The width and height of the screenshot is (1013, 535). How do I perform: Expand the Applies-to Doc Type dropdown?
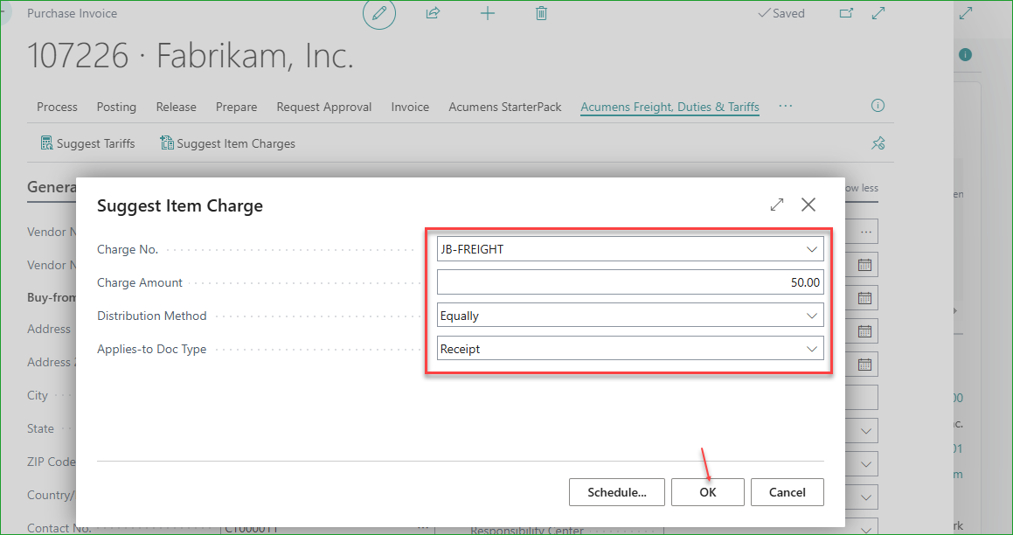click(811, 349)
